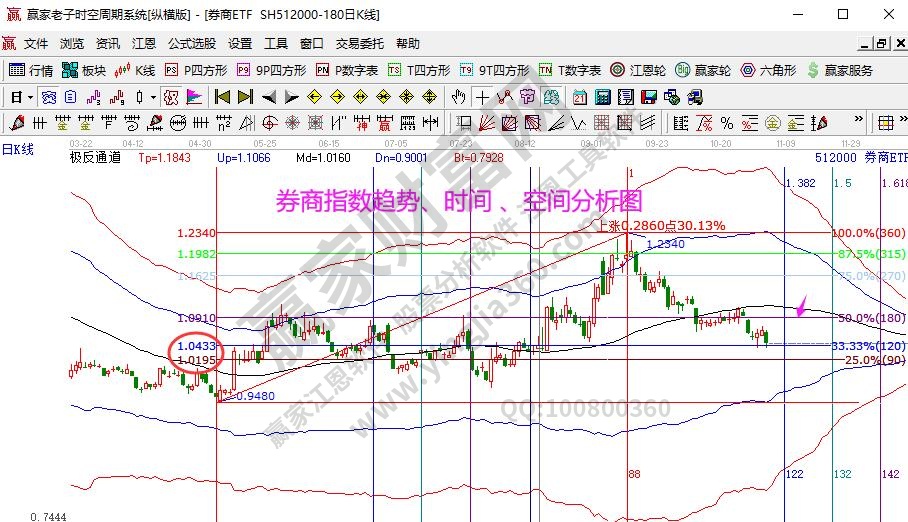Image resolution: width=908 pixels, height=522 pixels.
Task: Toggle the flag marker display button
Action: coord(194,97)
